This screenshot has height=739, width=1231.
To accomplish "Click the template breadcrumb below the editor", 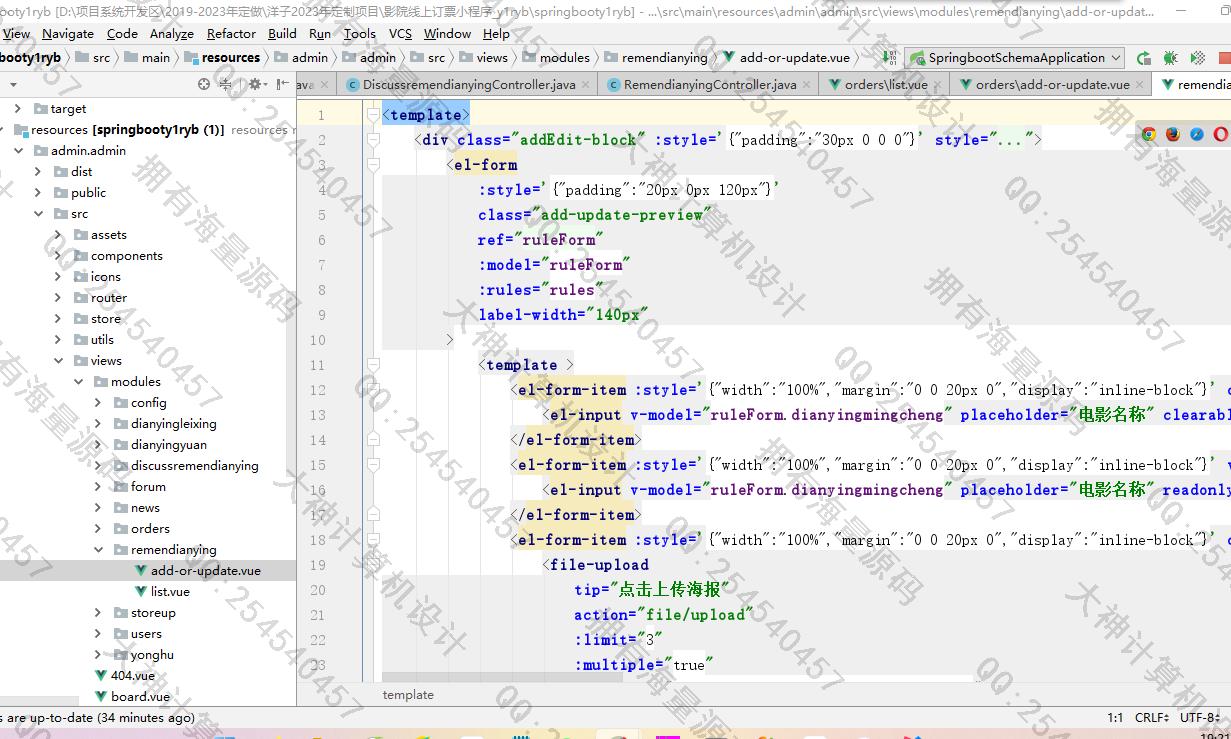I will [408, 695].
